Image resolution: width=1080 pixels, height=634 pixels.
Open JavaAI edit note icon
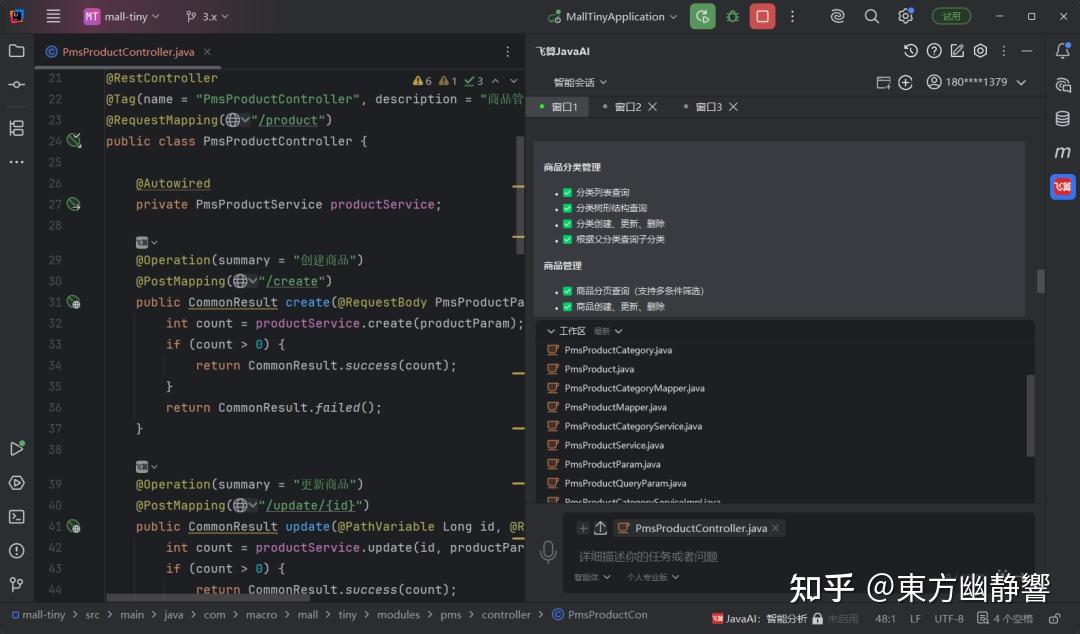(957, 50)
